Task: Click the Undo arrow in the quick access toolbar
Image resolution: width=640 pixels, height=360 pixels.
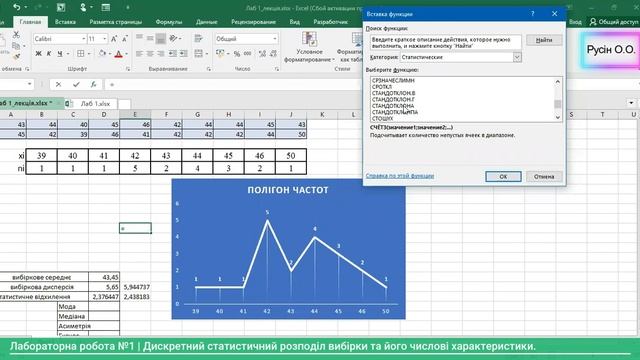Action: point(17,7)
